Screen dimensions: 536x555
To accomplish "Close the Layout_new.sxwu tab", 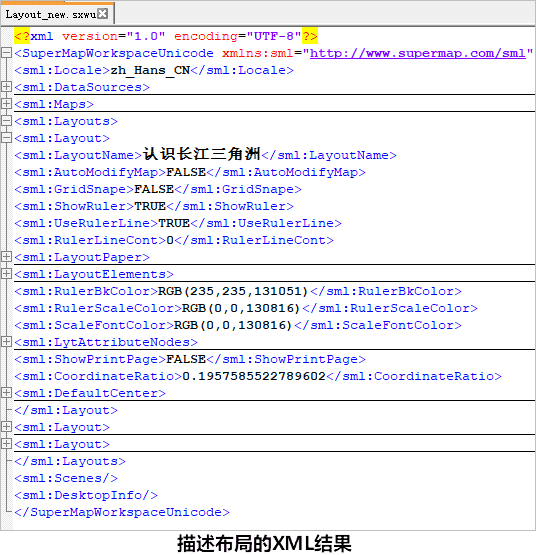I will coord(103,14).
